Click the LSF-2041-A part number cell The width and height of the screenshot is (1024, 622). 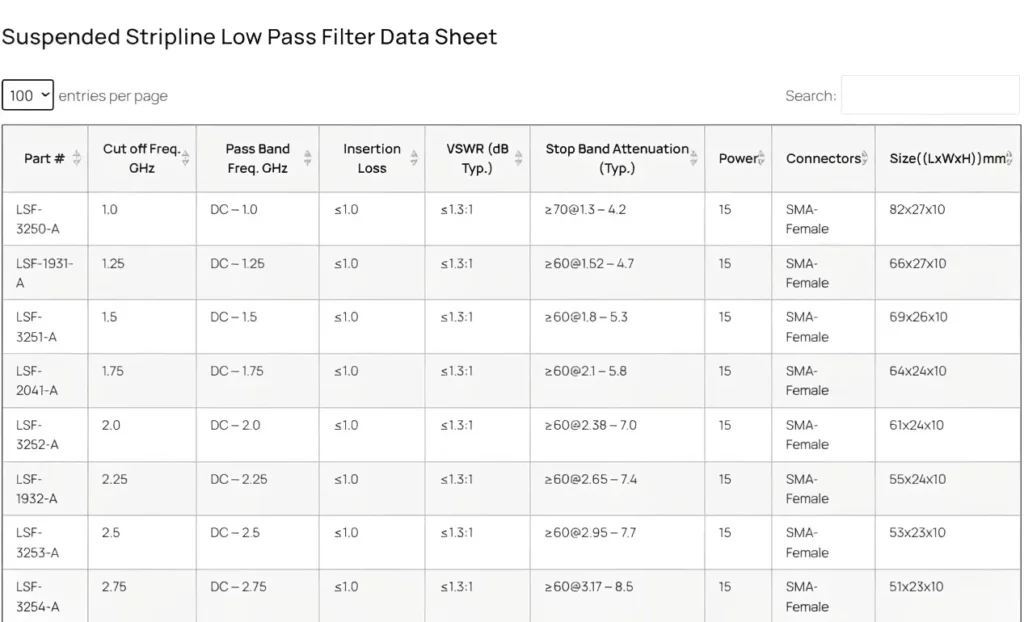(37, 381)
